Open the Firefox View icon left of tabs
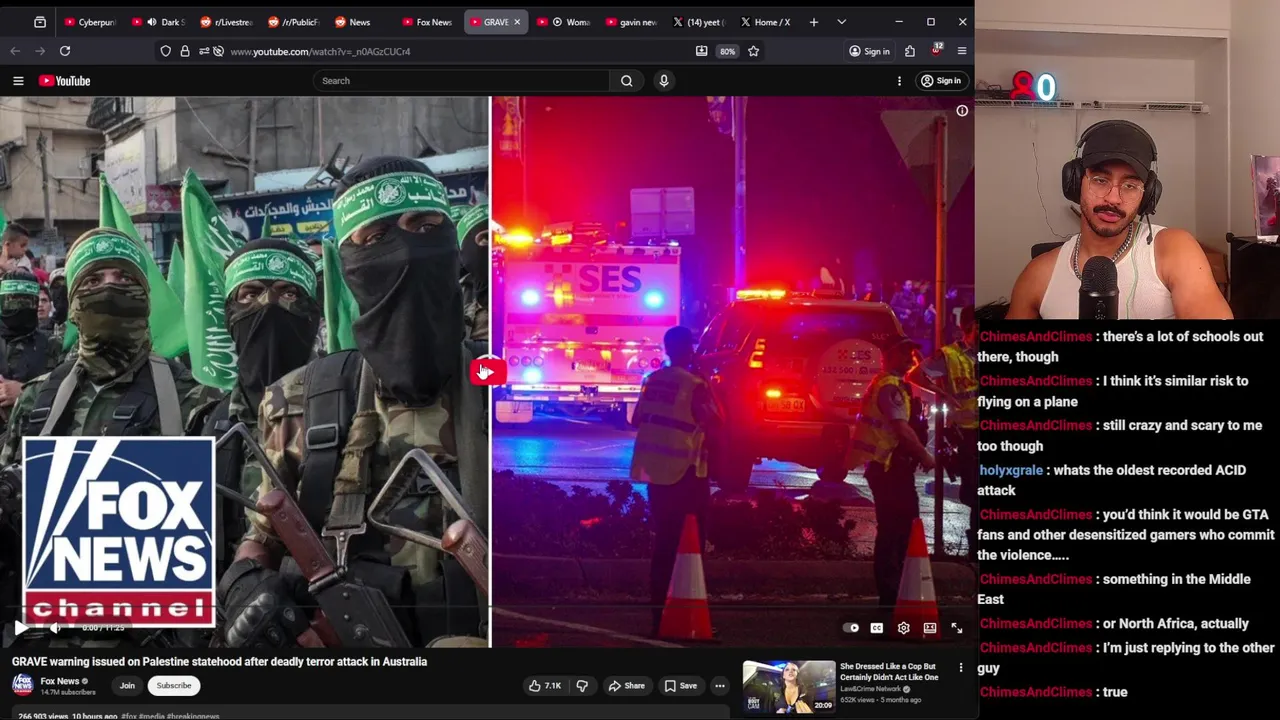The height and width of the screenshot is (720, 1280). pos(40,22)
